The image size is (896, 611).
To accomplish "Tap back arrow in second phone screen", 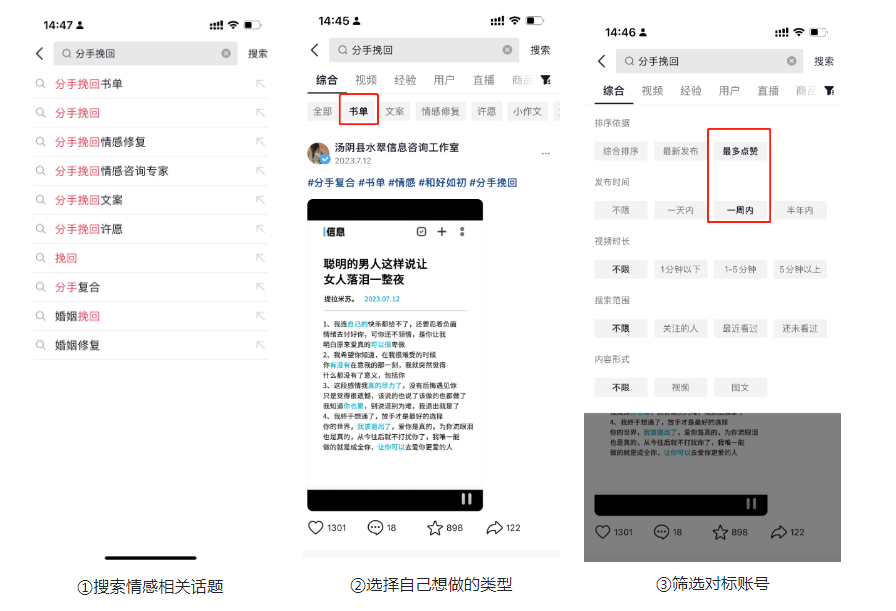I will [x=314, y=50].
